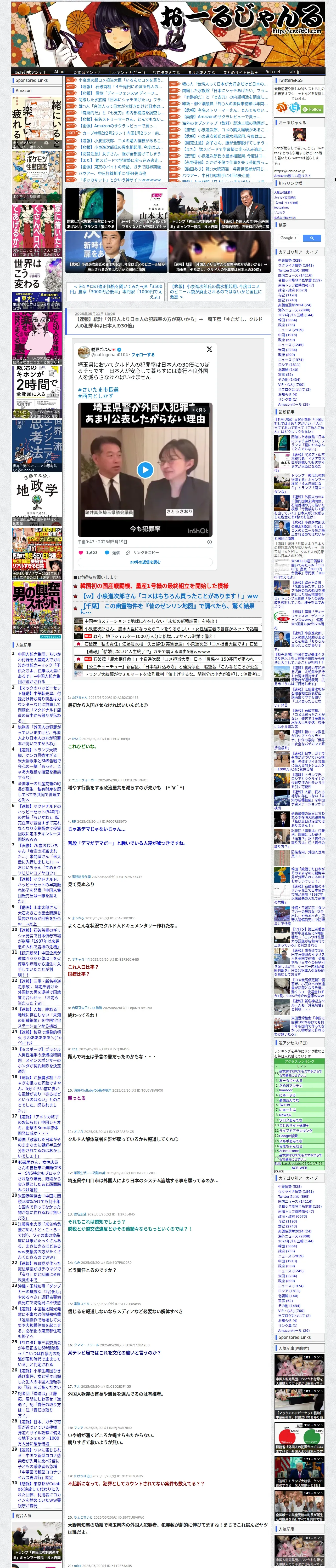The height and width of the screenshot is (1568, 336).
Task: Open the 中華情勢 (528) category link
Action: click(x=290, y=261)
